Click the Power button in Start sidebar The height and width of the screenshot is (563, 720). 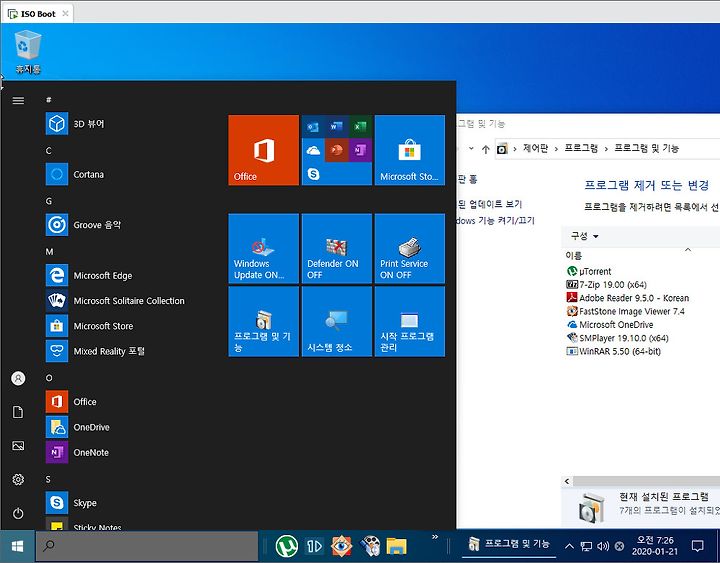coord(18,513)
